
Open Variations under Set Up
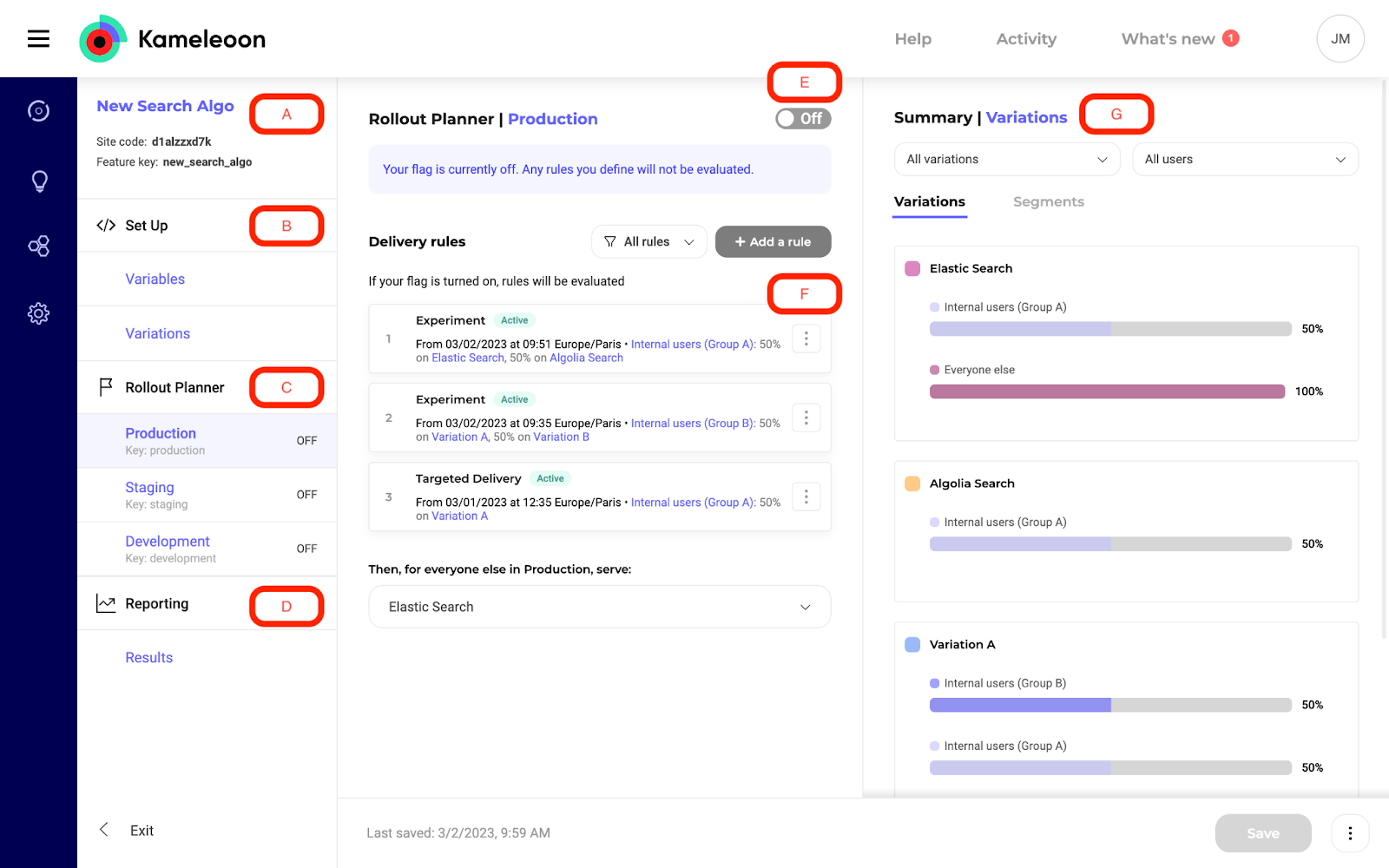(157, 334)
